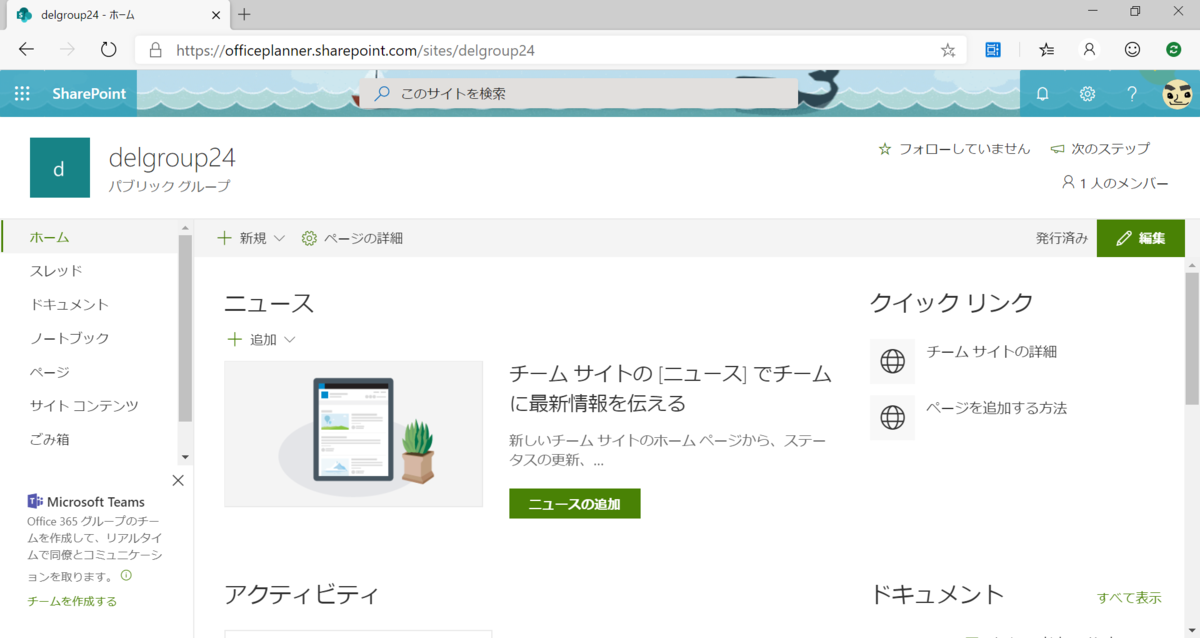Open the help question mark
This screenshot has height=638, width=1200.
(x=1132, y=94)
